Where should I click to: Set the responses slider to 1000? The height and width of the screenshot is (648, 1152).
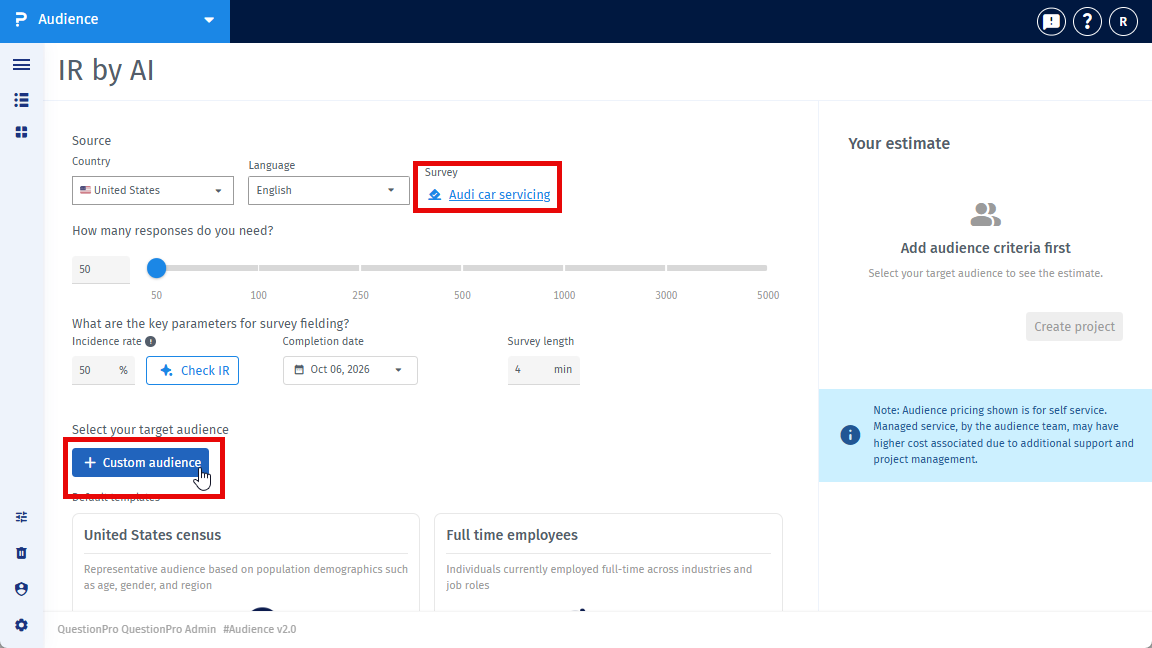click(x=564, y=268)
